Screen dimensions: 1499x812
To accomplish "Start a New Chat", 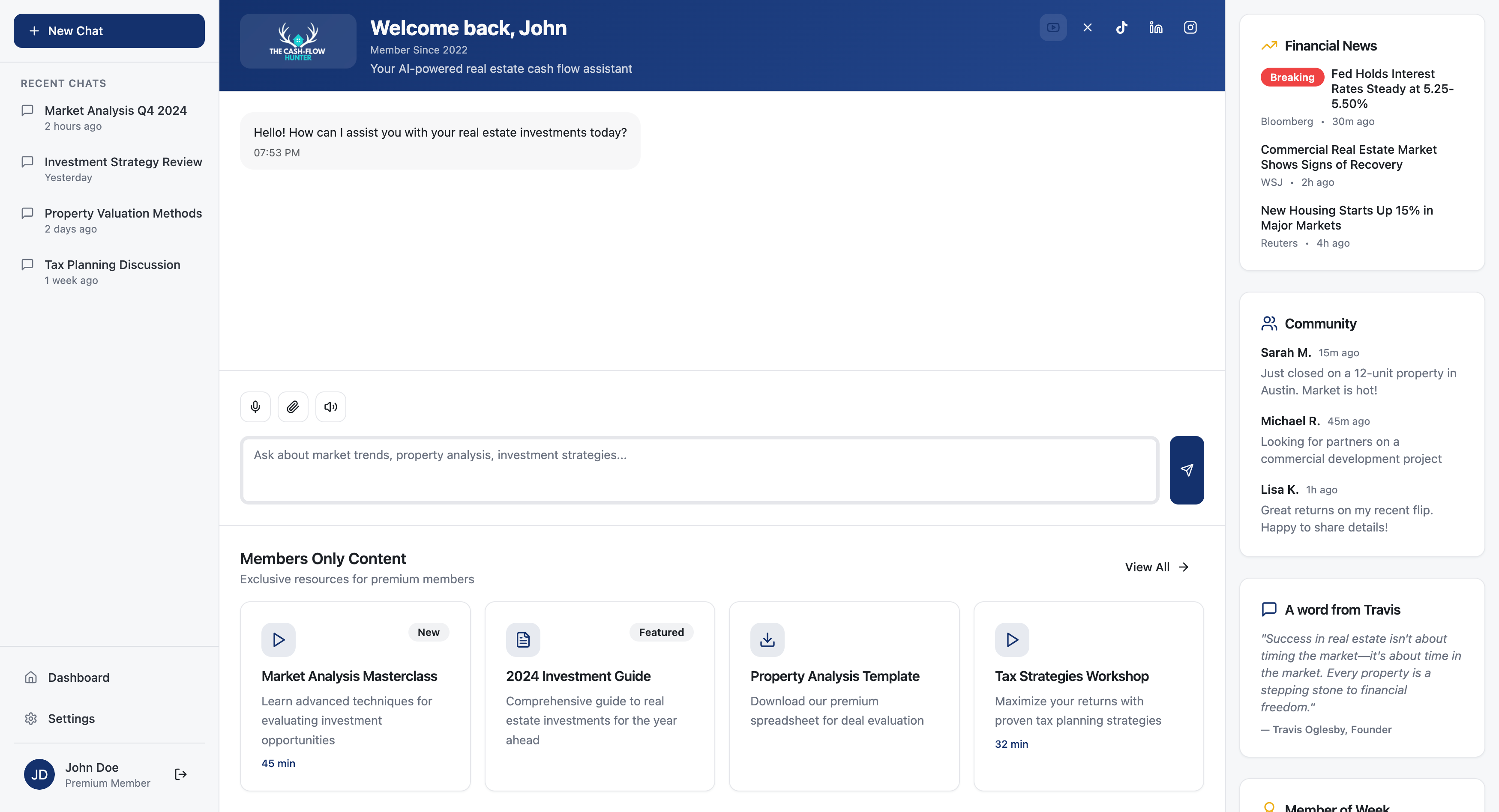I will (x=109, y=31).
